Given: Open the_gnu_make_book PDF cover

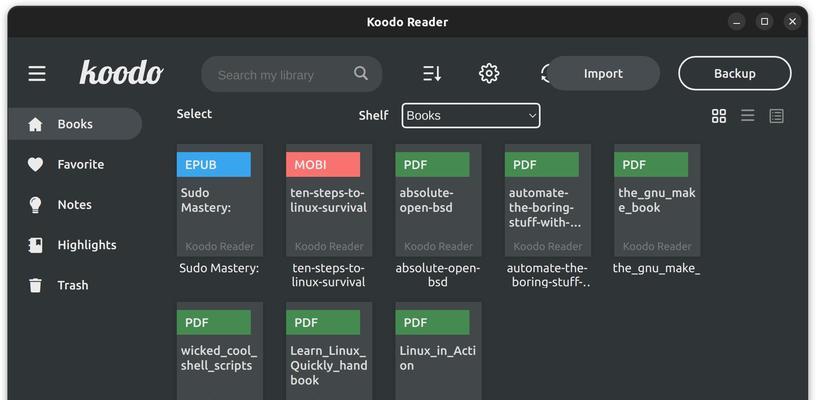Looking at the screenshot, I should [x=657, y=200].
